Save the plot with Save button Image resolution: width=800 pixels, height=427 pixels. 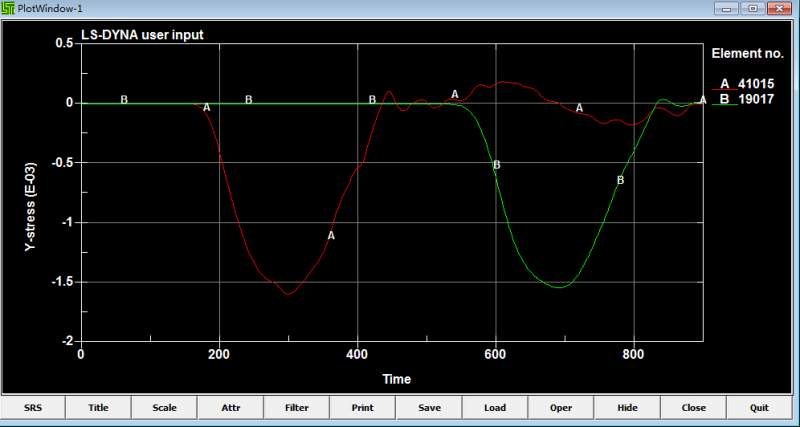429,408
